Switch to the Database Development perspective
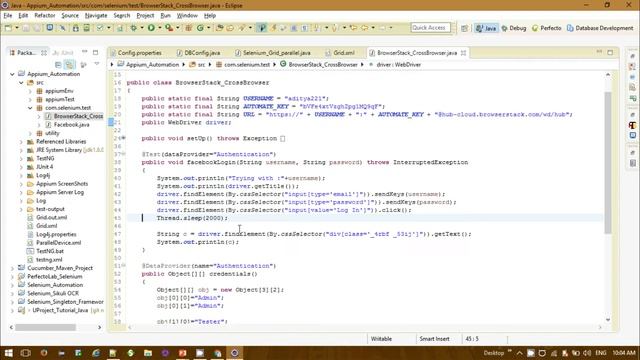640x360 pixels. tap(600, 28)
